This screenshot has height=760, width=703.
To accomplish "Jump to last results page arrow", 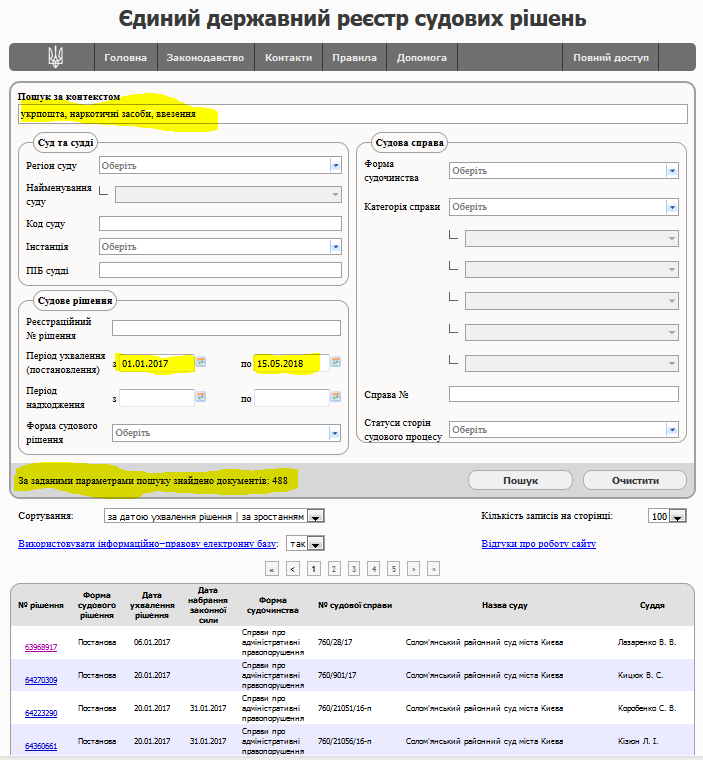I will click(x=434, y=568).
